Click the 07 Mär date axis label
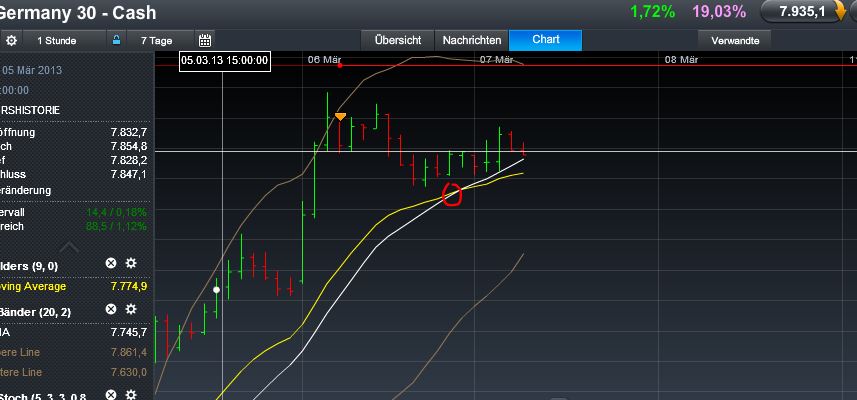Viewport: 857px width, 400px height. coord(496,60)
